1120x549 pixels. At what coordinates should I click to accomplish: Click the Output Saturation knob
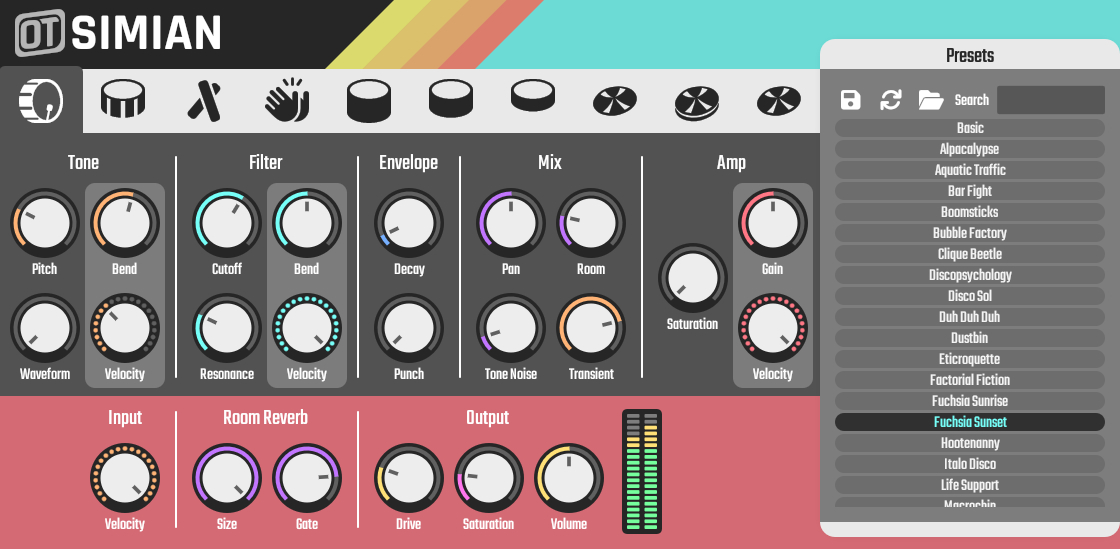point(489,478)
